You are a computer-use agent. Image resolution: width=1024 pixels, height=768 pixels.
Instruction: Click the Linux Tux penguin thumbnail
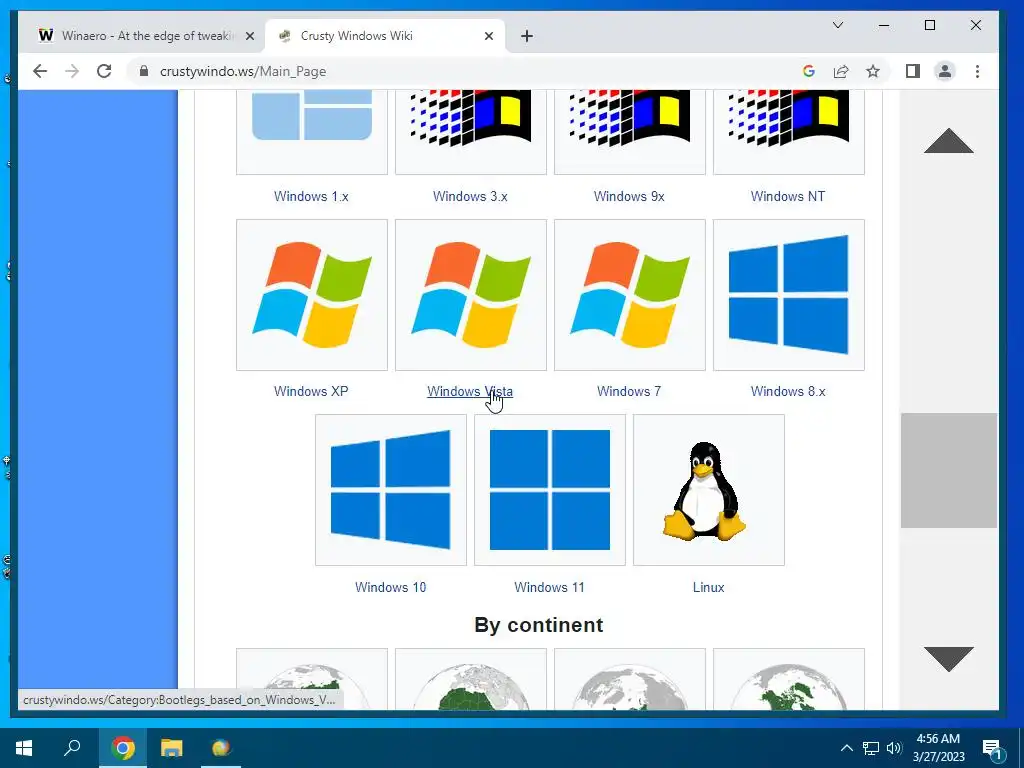pos(709,490)
